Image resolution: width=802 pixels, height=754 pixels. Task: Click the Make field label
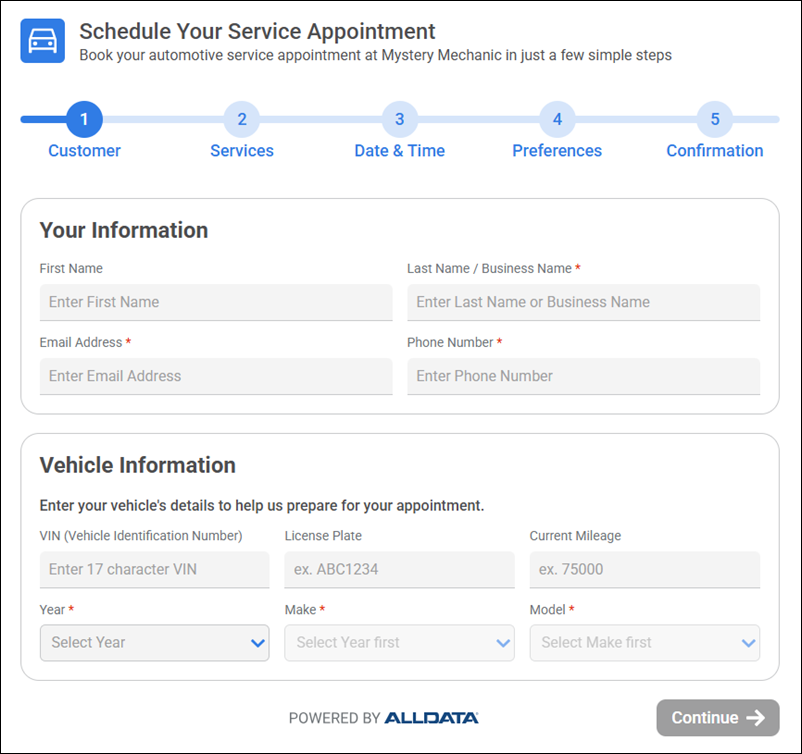click(x=300, y=610)
